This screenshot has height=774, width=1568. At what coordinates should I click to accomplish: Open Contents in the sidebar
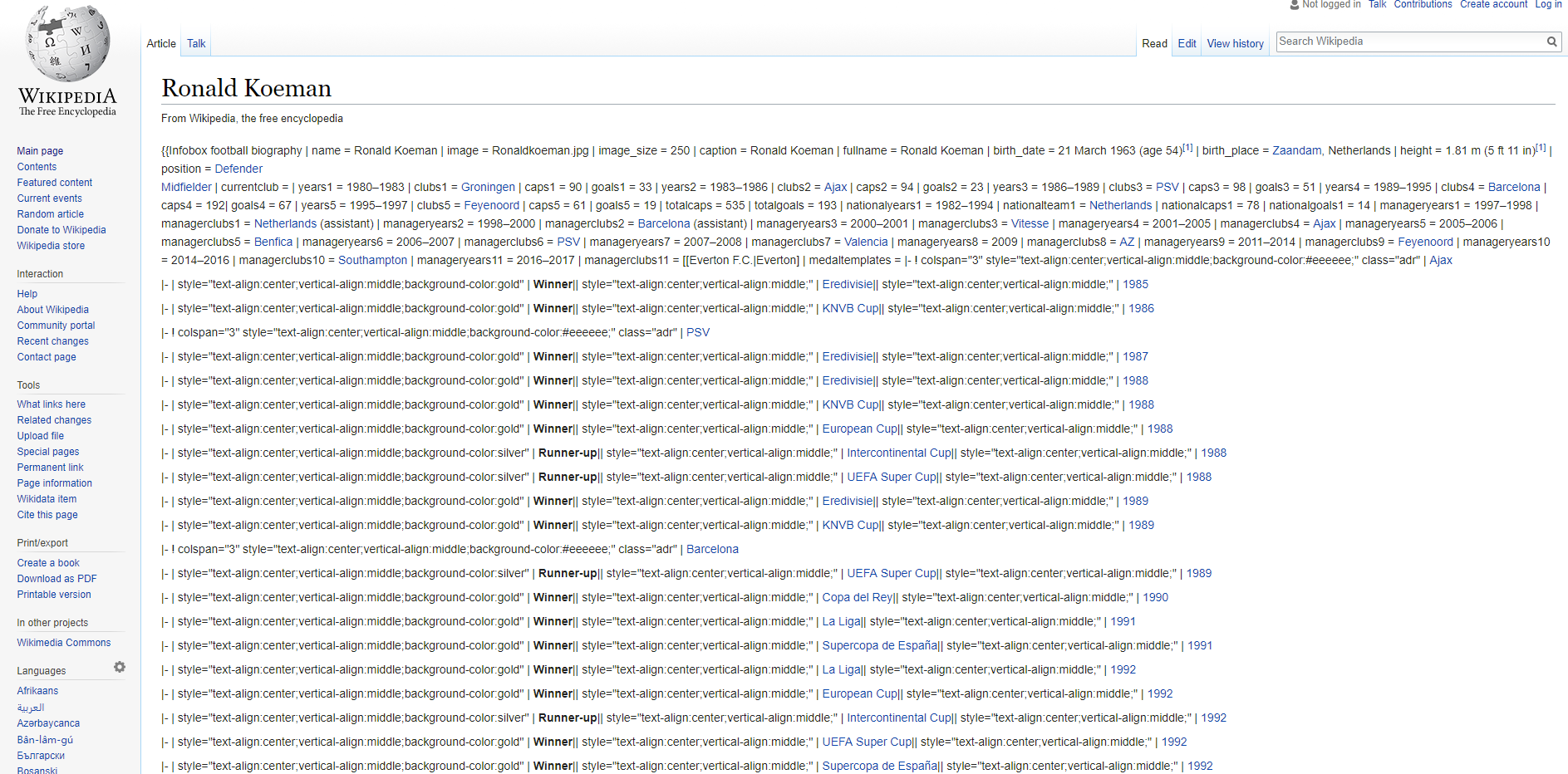pos(37,167)
